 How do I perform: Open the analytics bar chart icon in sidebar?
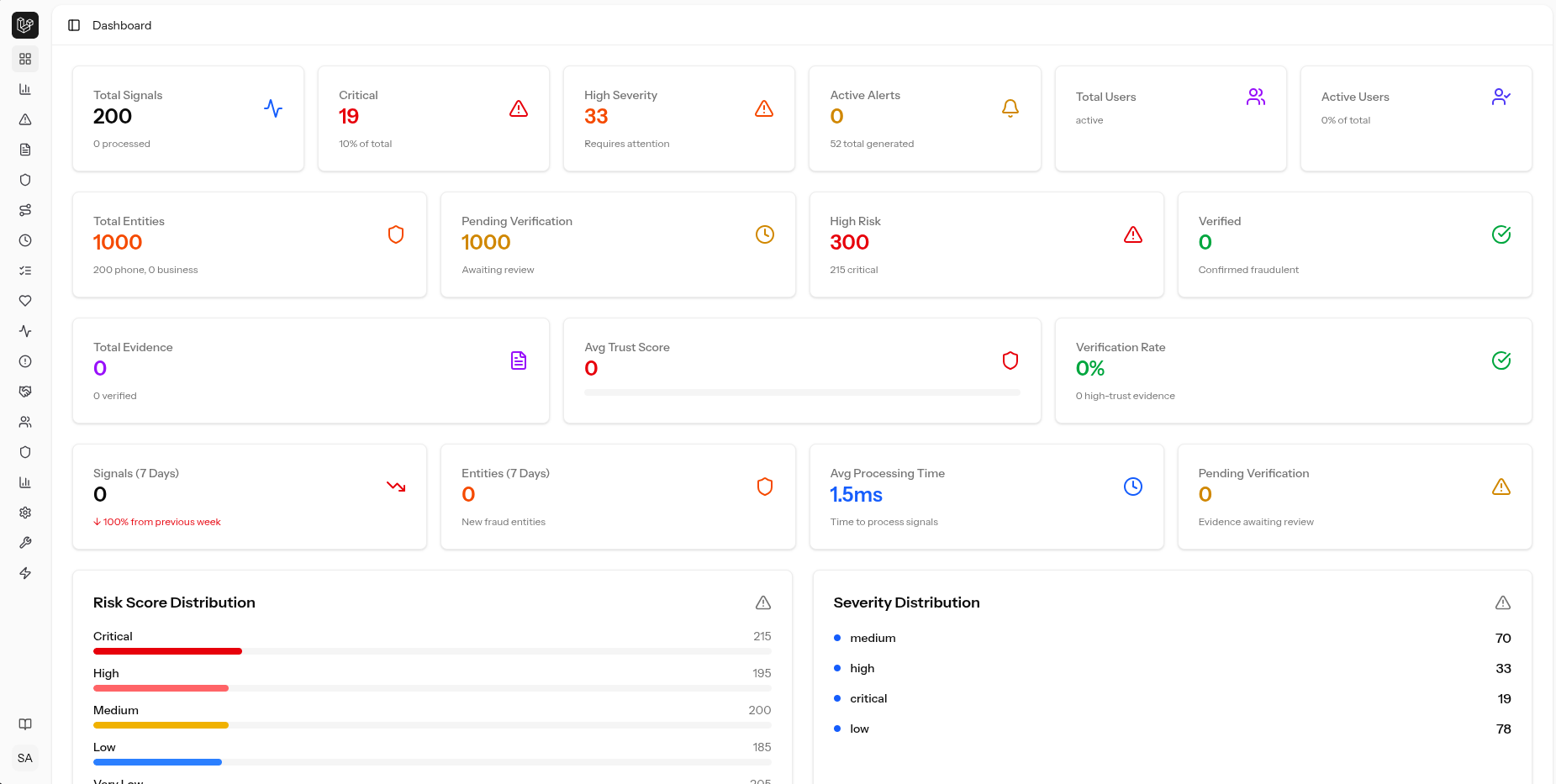[25, 89]
